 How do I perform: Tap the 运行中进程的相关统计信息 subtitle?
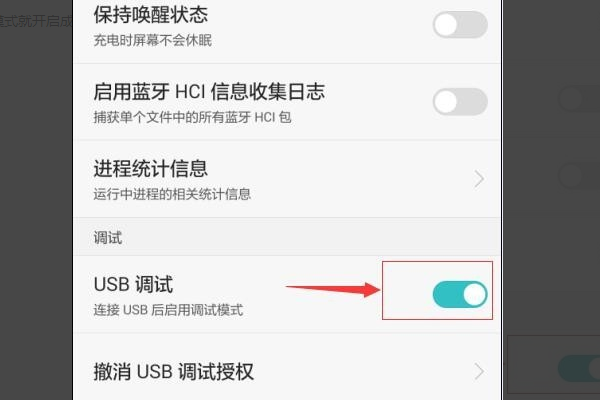pyautogui.click(x=172, y=194)
